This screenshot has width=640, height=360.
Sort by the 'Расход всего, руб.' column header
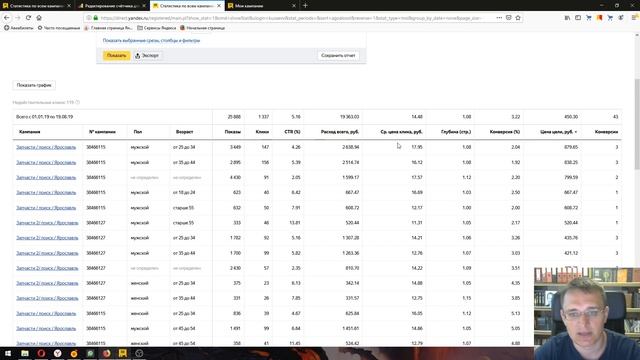(x=340, y=132)
